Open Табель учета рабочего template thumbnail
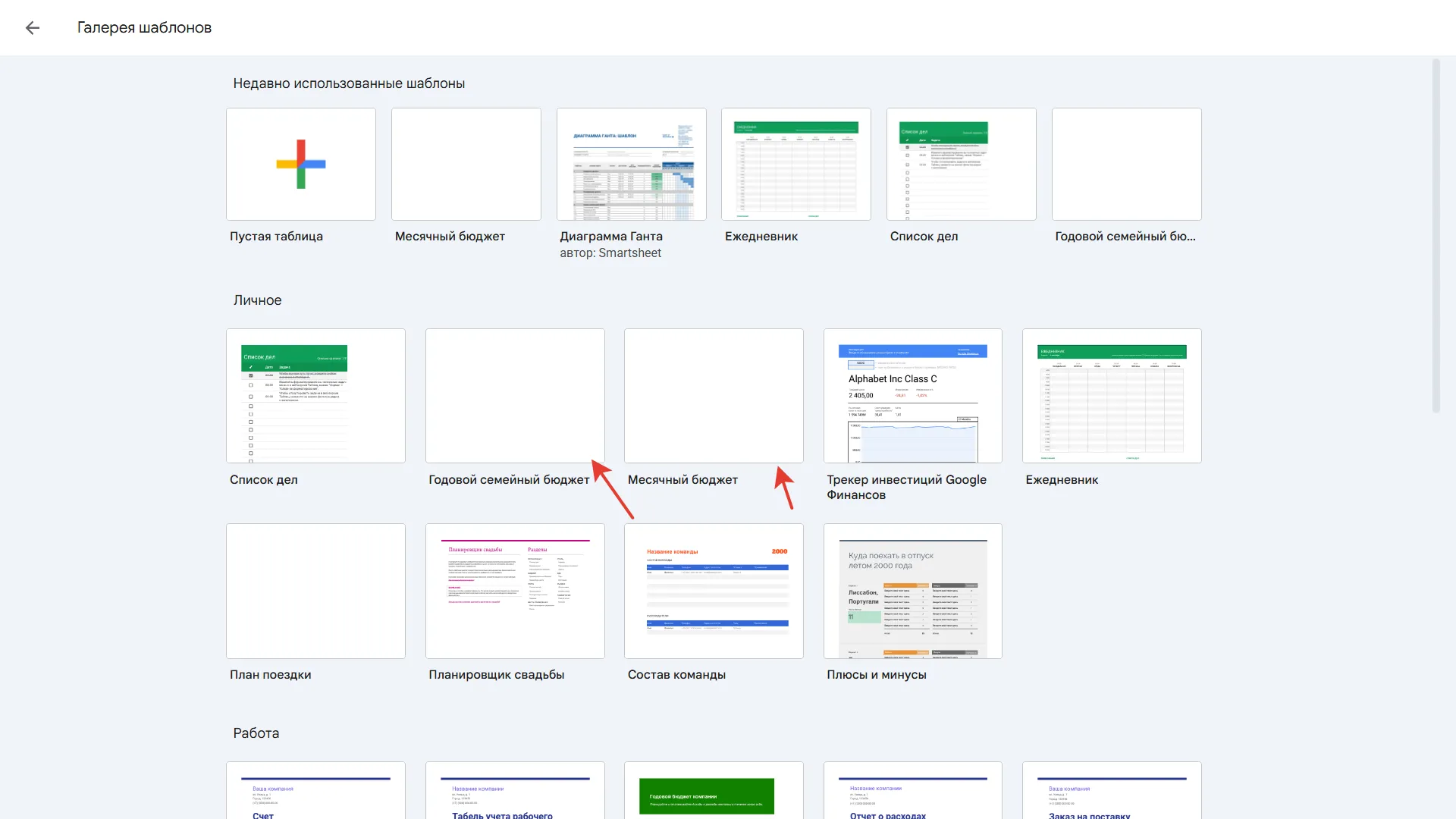The image size is (1456, 819). tap(515, 790)
